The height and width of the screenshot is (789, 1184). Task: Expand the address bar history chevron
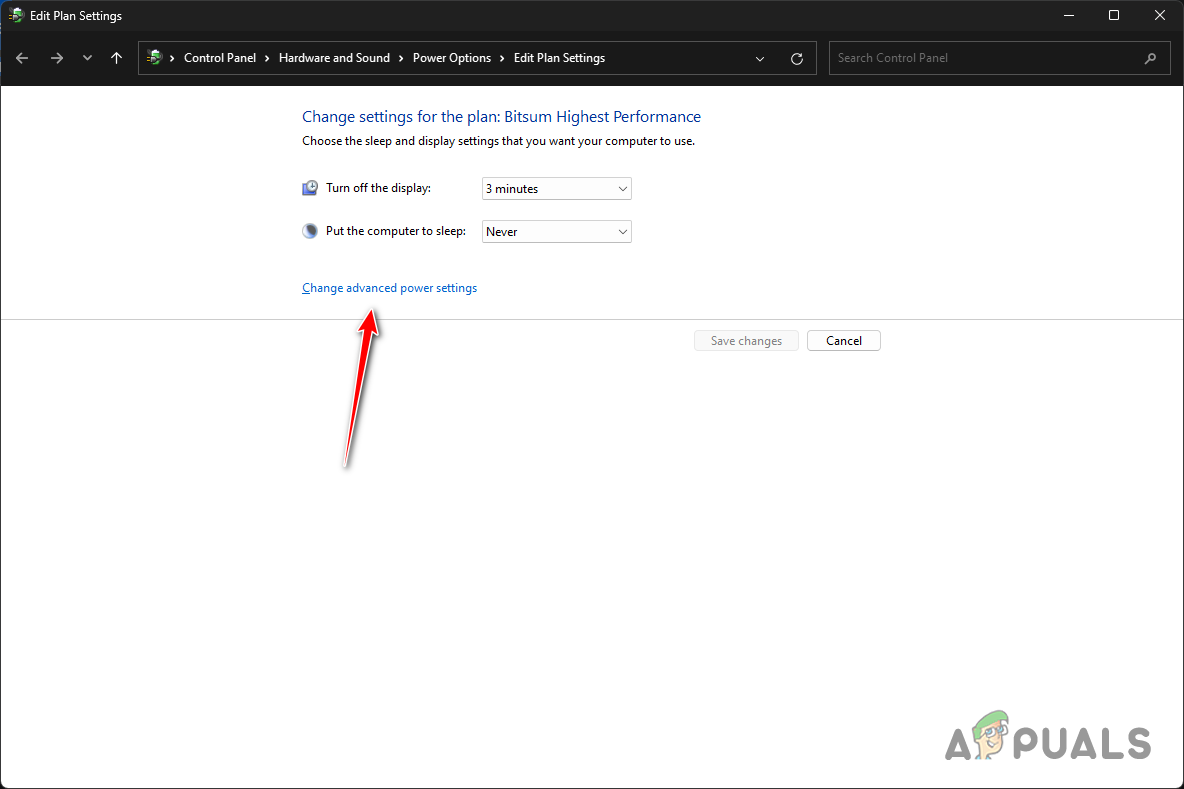point(759,58)
